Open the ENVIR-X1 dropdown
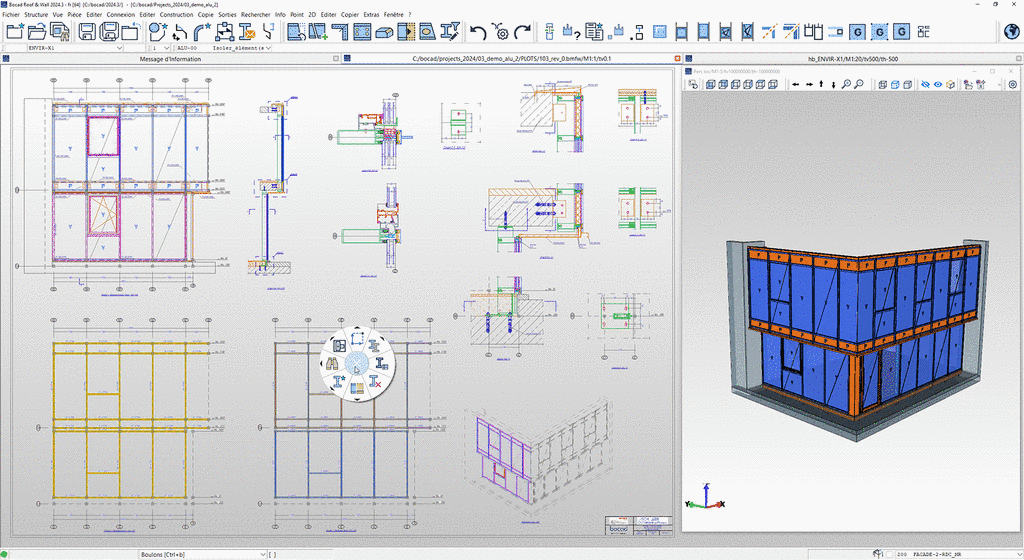The image size is (1024, 560). (119, 47)
